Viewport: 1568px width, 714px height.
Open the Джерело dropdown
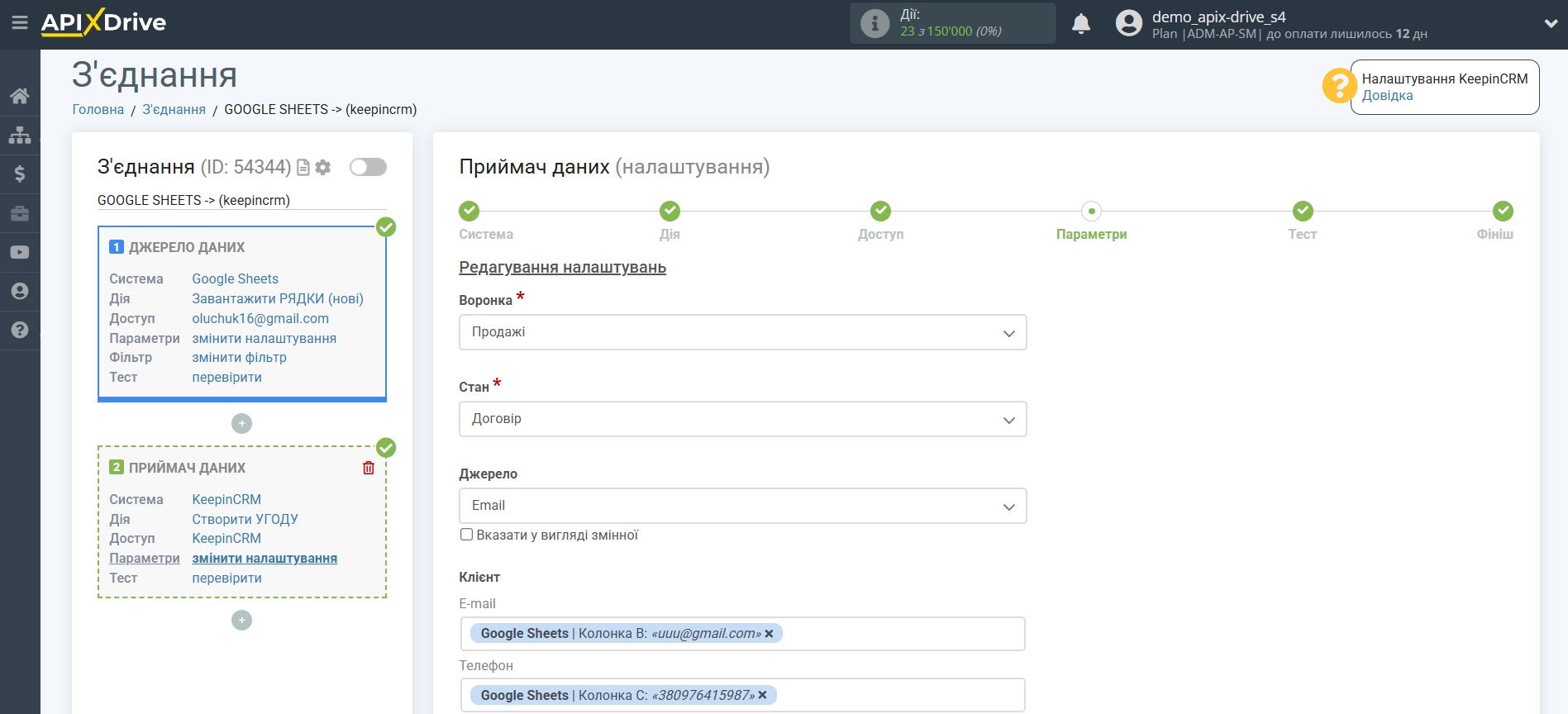(x=742, y=506)
